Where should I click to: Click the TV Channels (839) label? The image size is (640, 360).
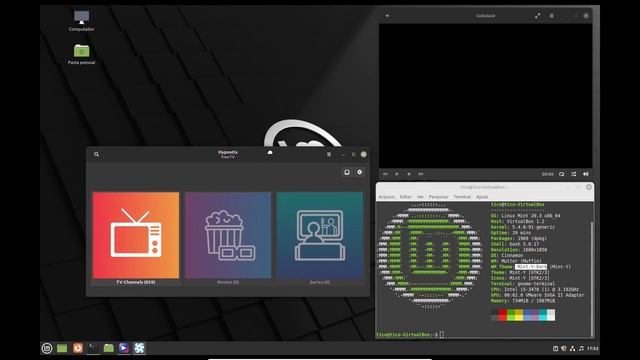[x=136, y=282]
